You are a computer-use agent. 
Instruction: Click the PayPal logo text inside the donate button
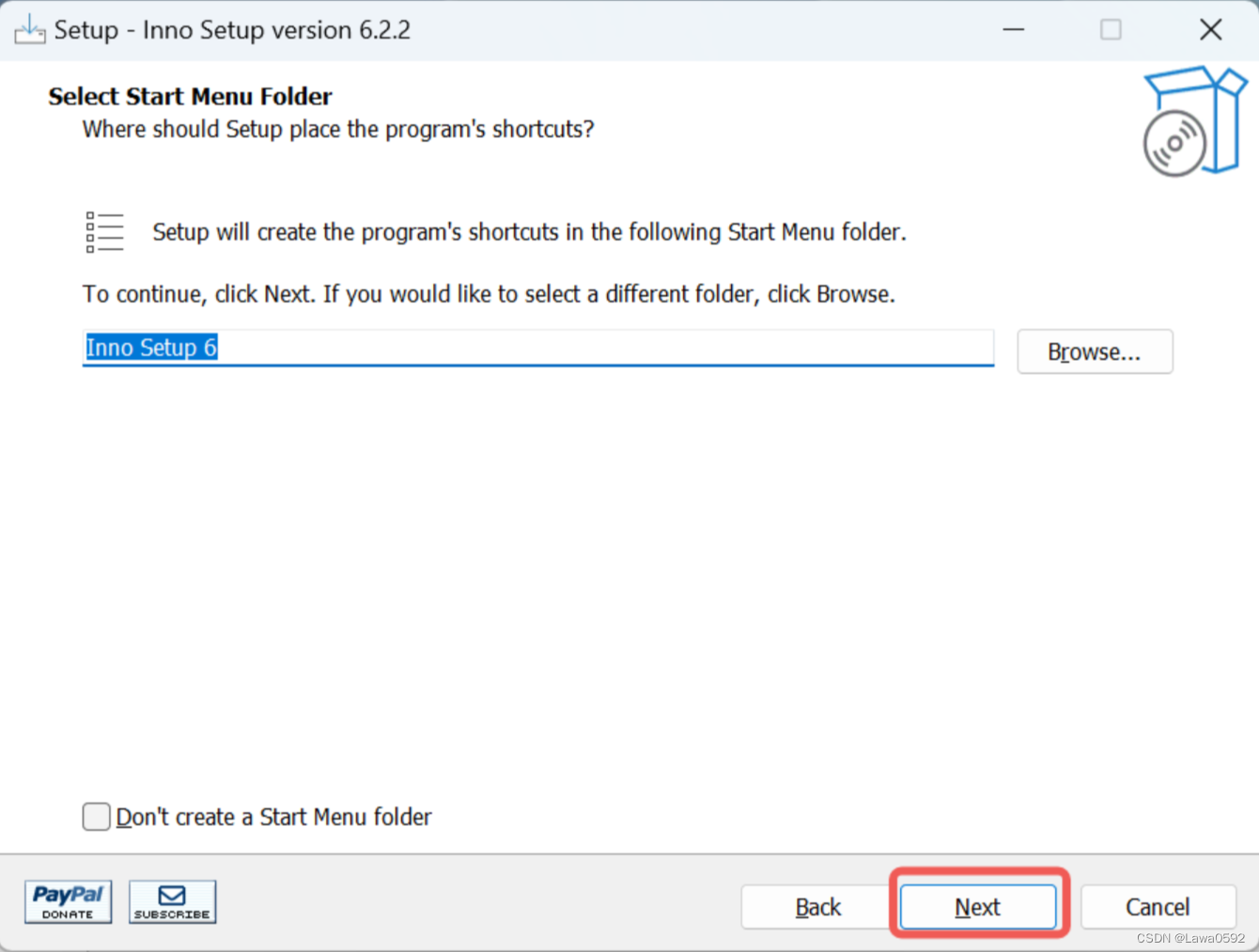click(67, 894)
